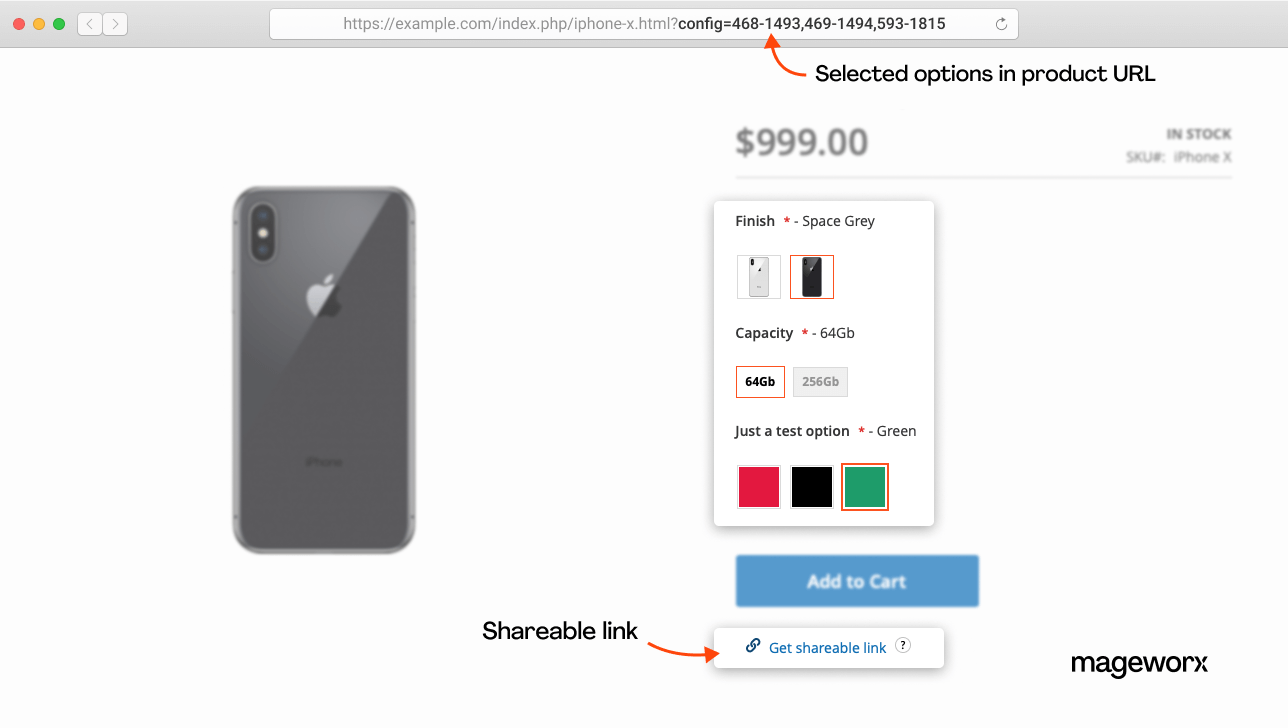Choose the 64Gb capacity option

pyautogui.click(x=760, y=382)
